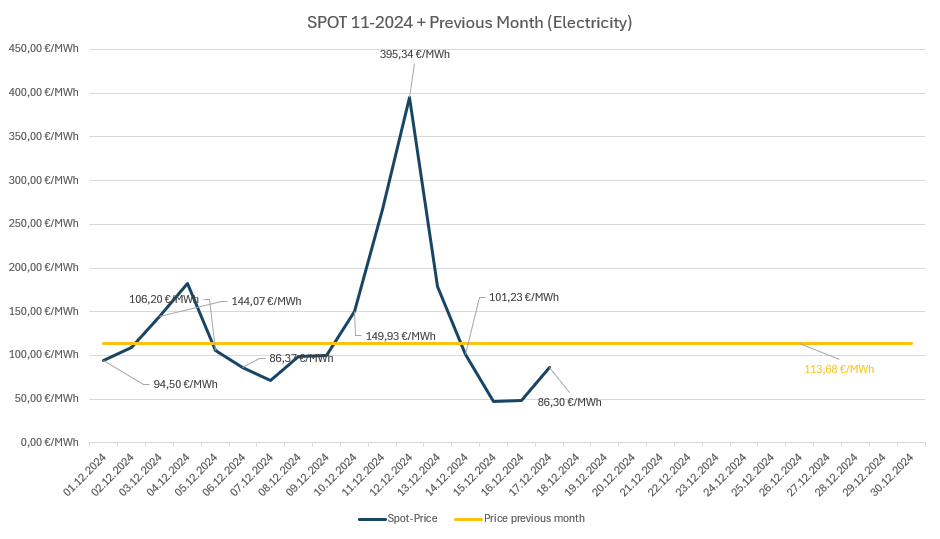This screenshot has height=539, width=940.
Task: Click the 450,00 €/MWh y-axis label
Action: (43, 48)
